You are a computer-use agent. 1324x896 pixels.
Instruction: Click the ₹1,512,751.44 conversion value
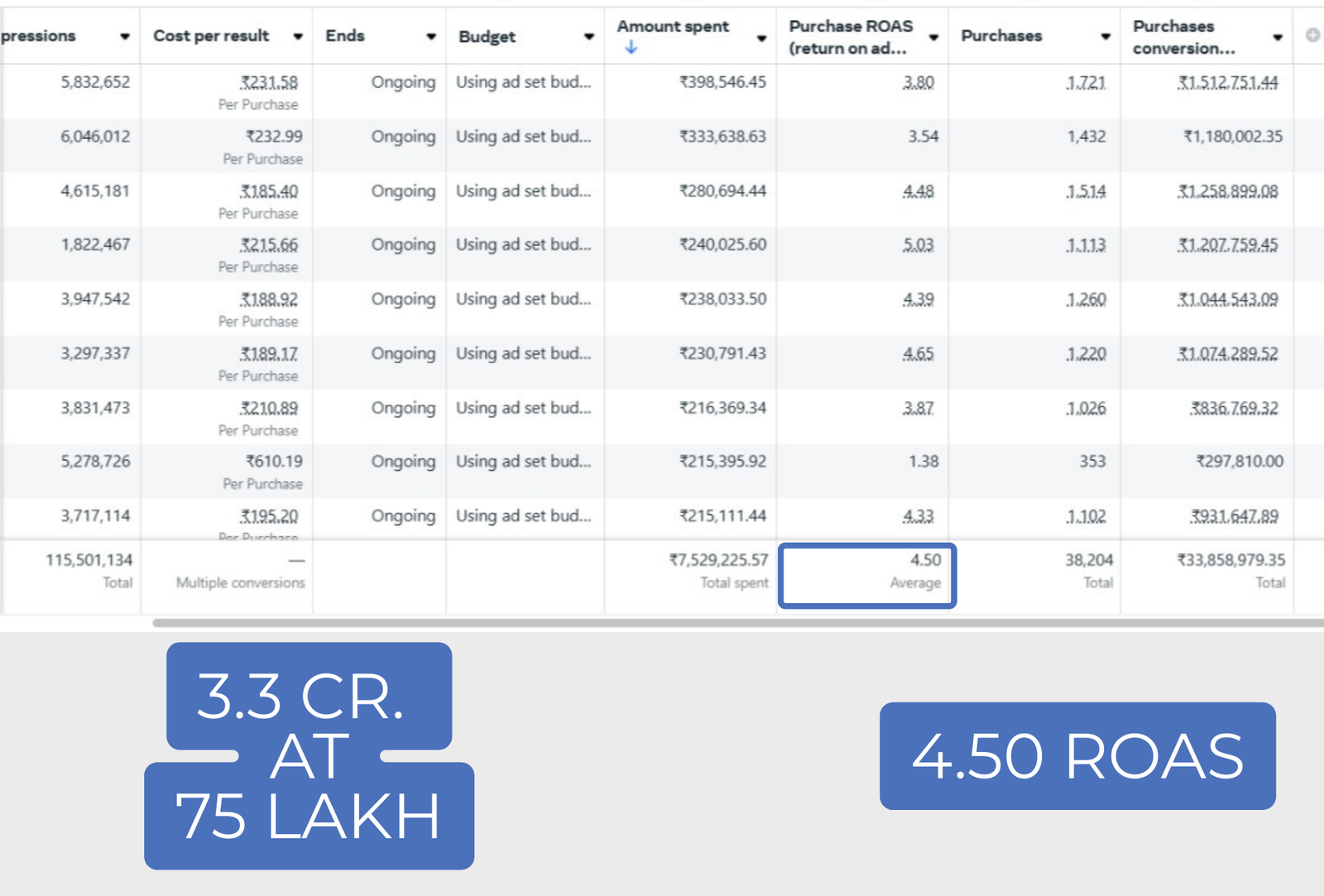1228,83
